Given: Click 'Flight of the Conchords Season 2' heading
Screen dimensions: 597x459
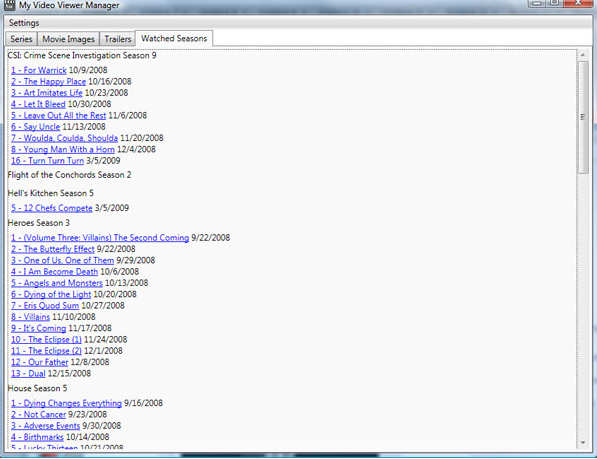Looking at the screenshot, I should pos(69,175).
